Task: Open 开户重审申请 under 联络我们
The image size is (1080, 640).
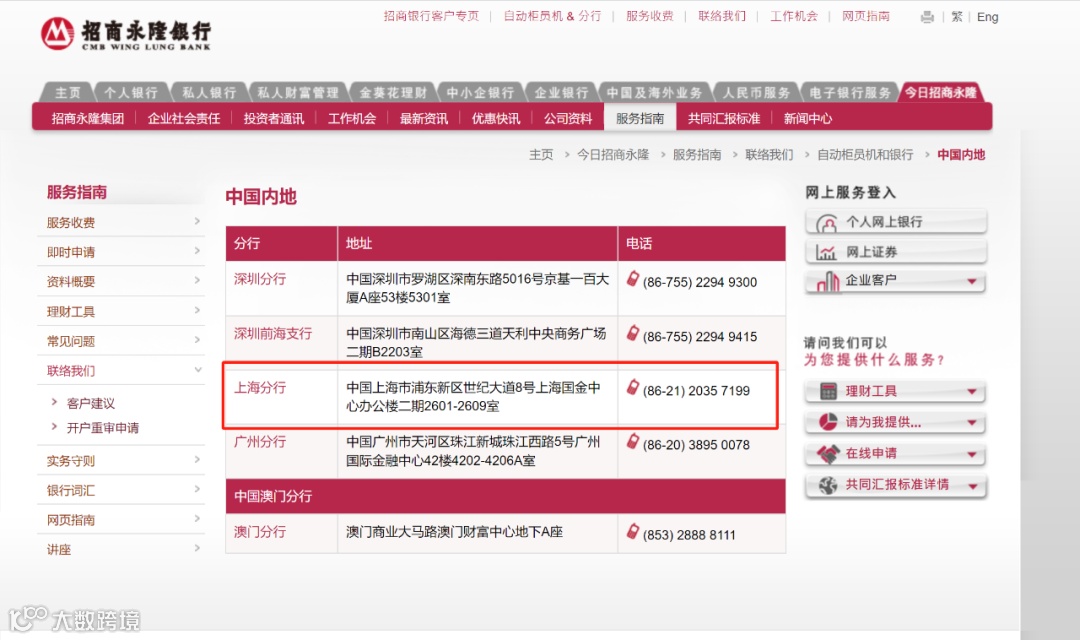Action: tap(103, 428)
